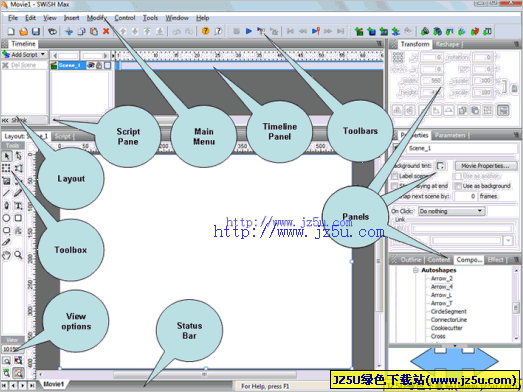
Task: Click the blue Play with red marker icon
Action: [x=316, y=31]
